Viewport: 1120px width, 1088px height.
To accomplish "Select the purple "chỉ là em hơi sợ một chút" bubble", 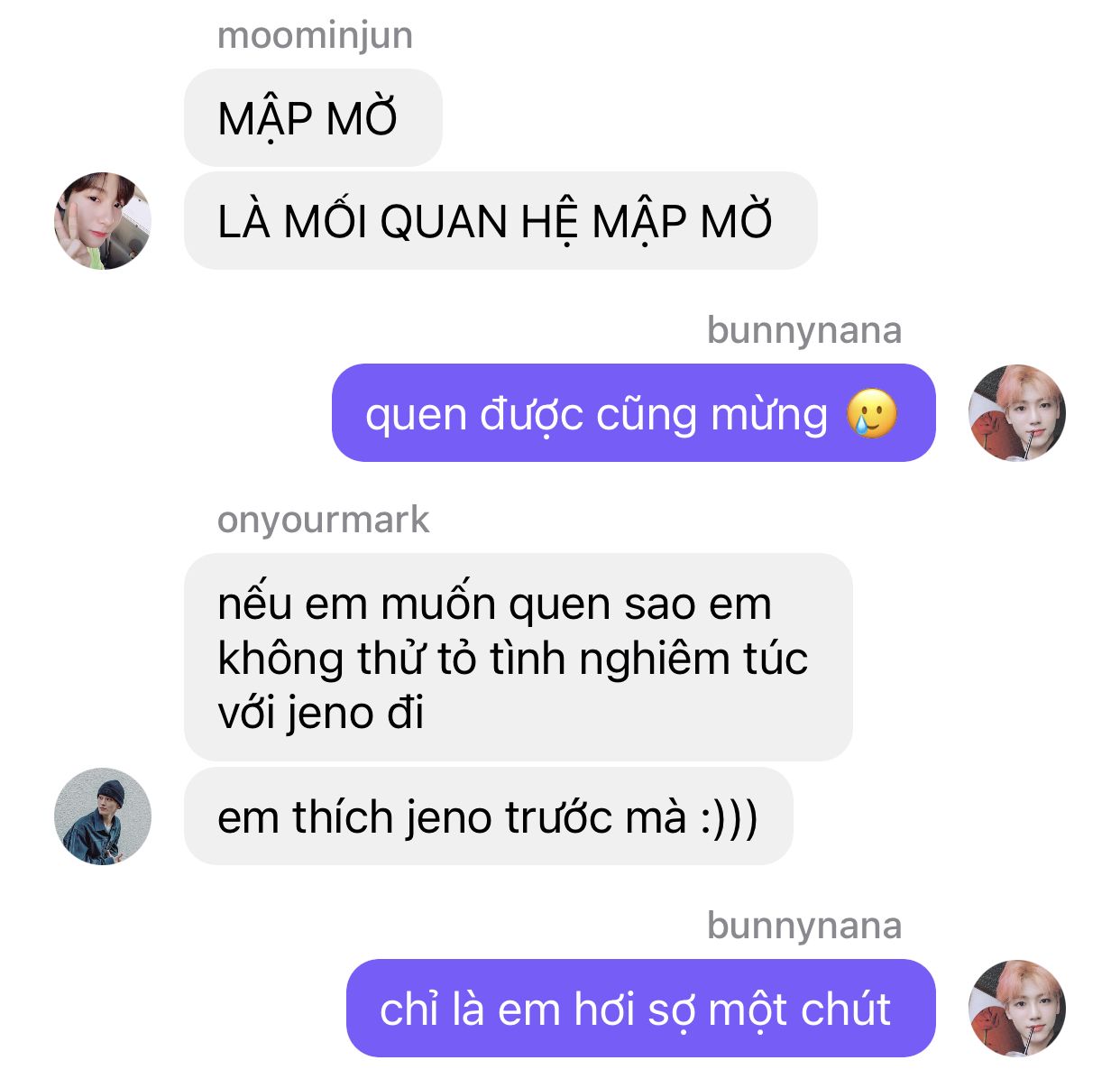I will pyautogui.click(x=641, y=1008).
